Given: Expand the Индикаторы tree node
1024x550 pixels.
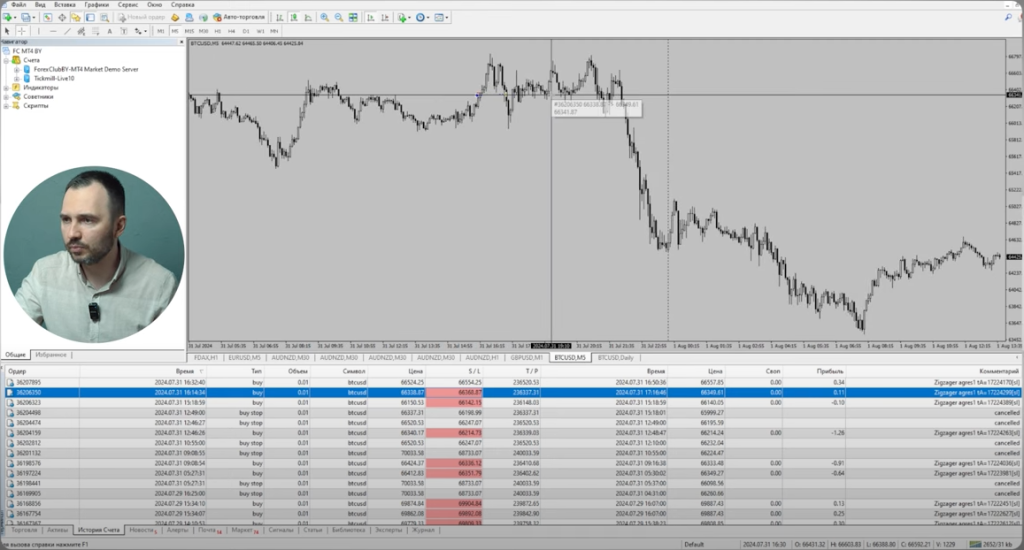Looking at the screenshot, I should [x=6, y=88].
